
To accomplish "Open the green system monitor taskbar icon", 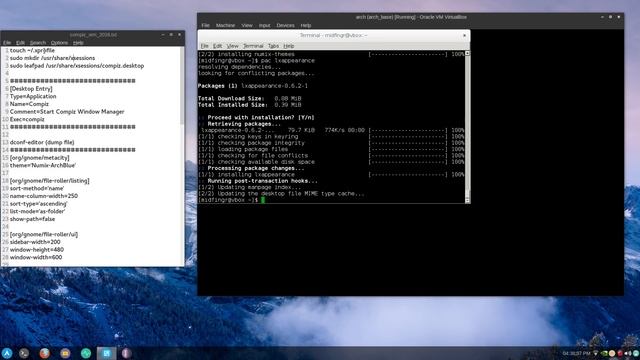I will 86,353.
